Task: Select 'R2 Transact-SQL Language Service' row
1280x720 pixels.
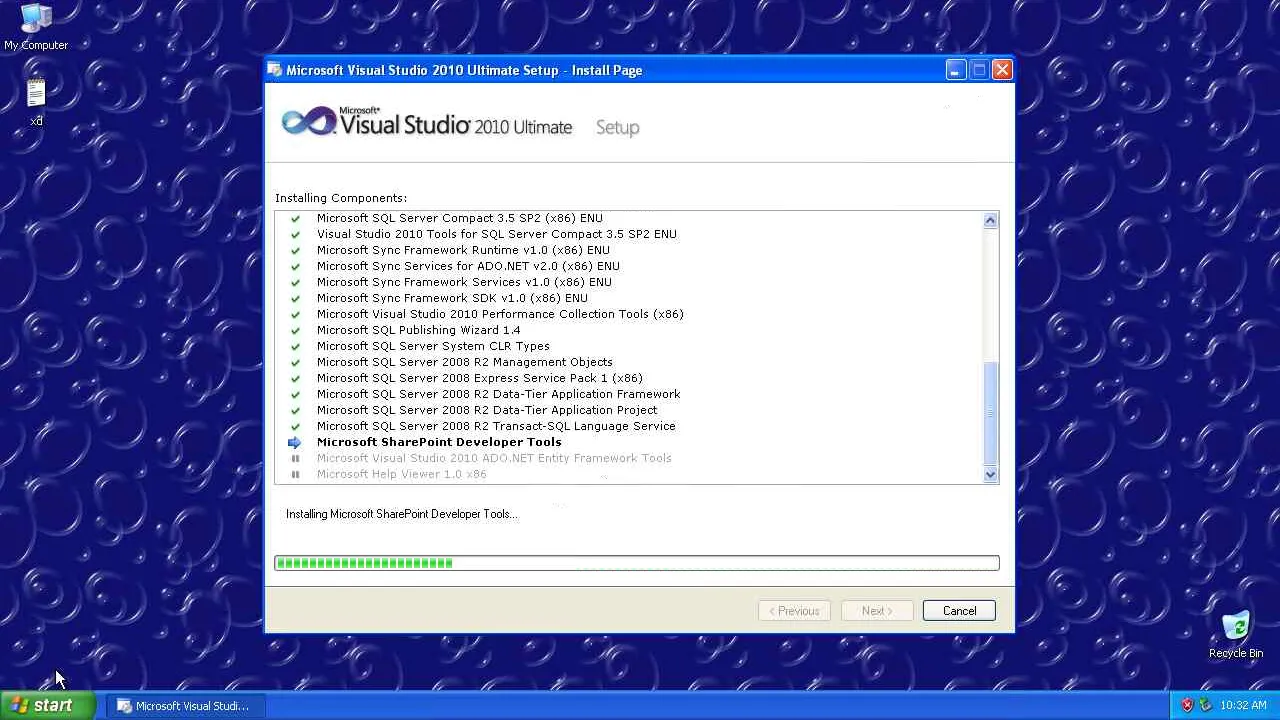Action: click(x=496, y=426)
